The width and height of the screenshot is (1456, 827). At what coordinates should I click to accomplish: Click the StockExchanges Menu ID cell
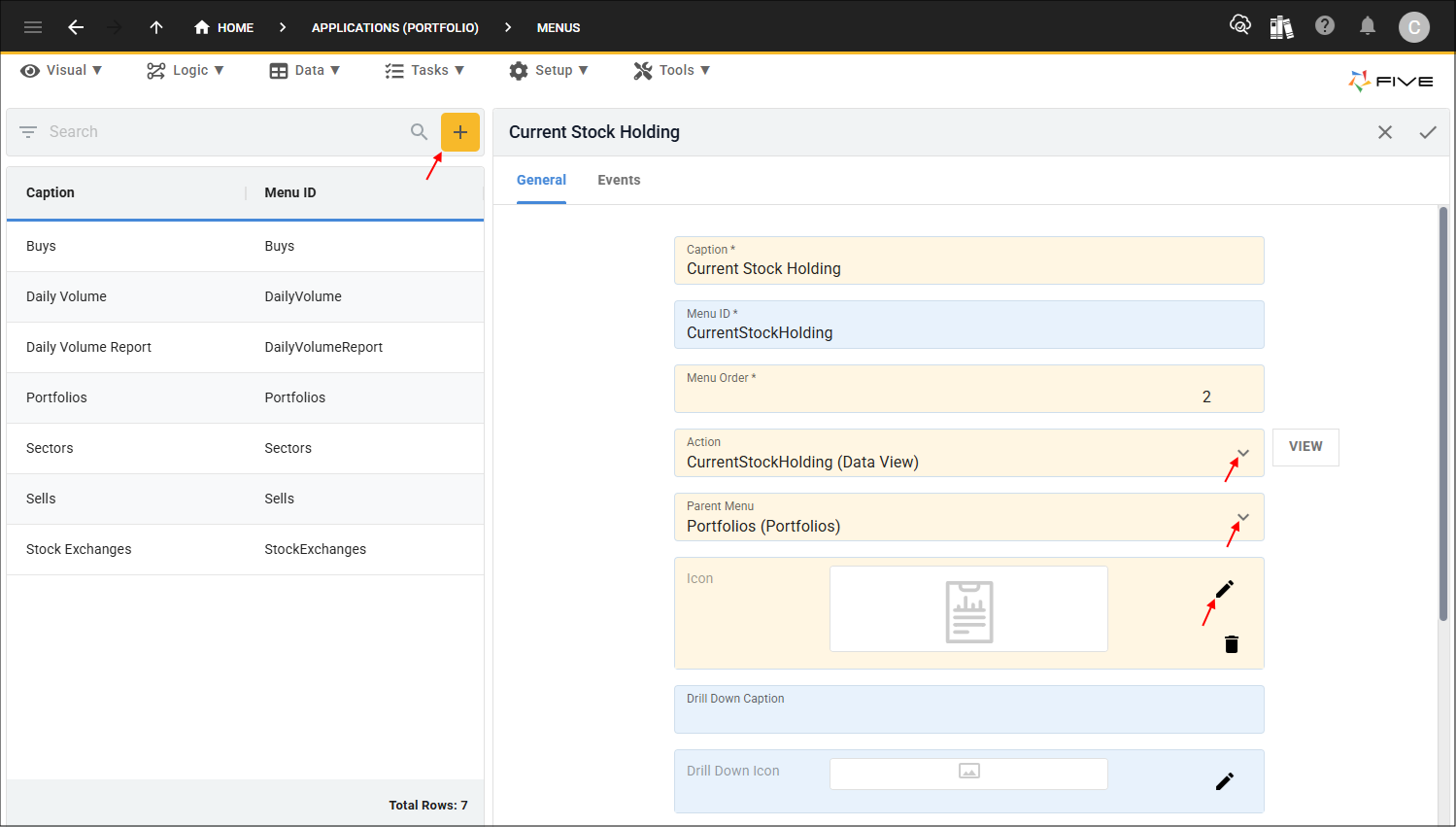click(x=316, y=549)
